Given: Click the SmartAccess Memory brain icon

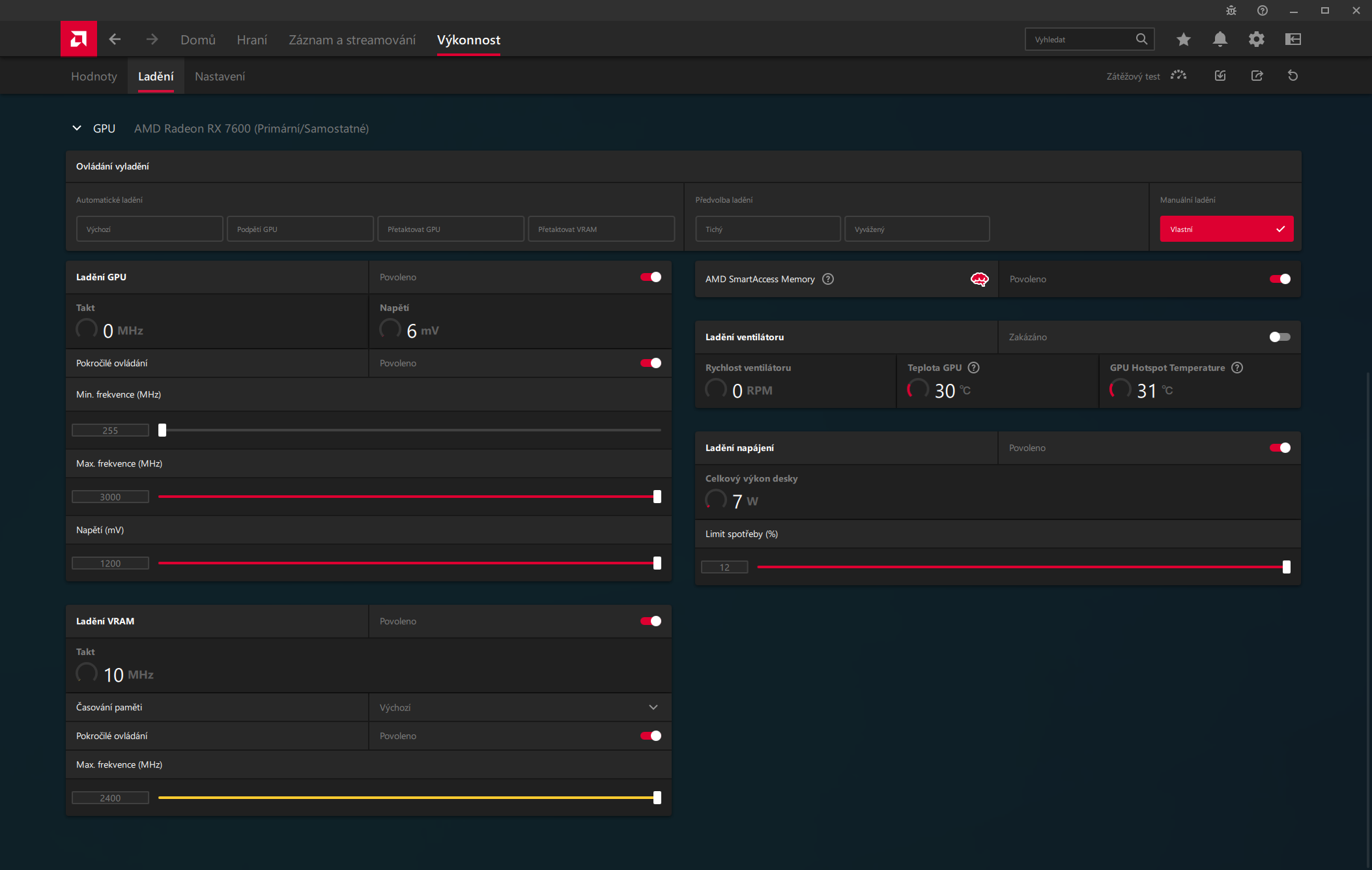Looking at the screenshot, I should [x=980, y=279].
